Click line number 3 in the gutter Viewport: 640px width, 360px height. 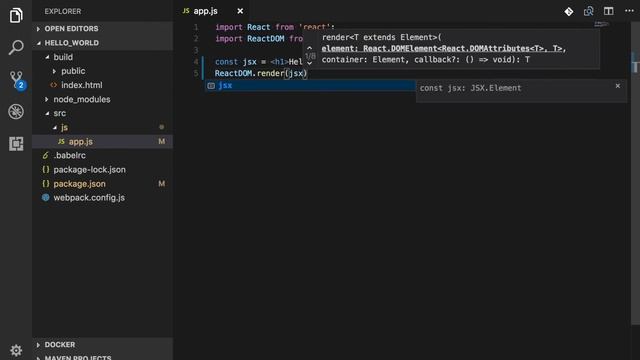pyautogui.click(x=196, y=50)
